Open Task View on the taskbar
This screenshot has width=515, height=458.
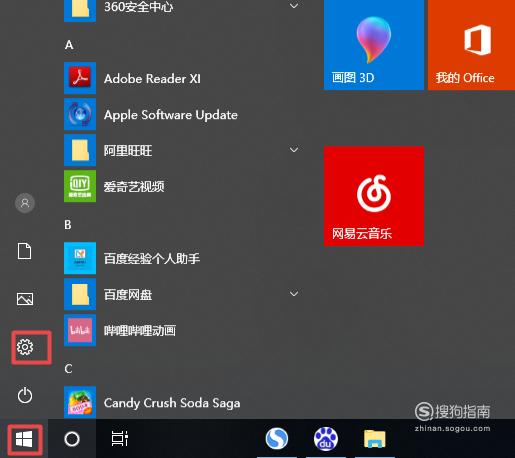(120, 439)
